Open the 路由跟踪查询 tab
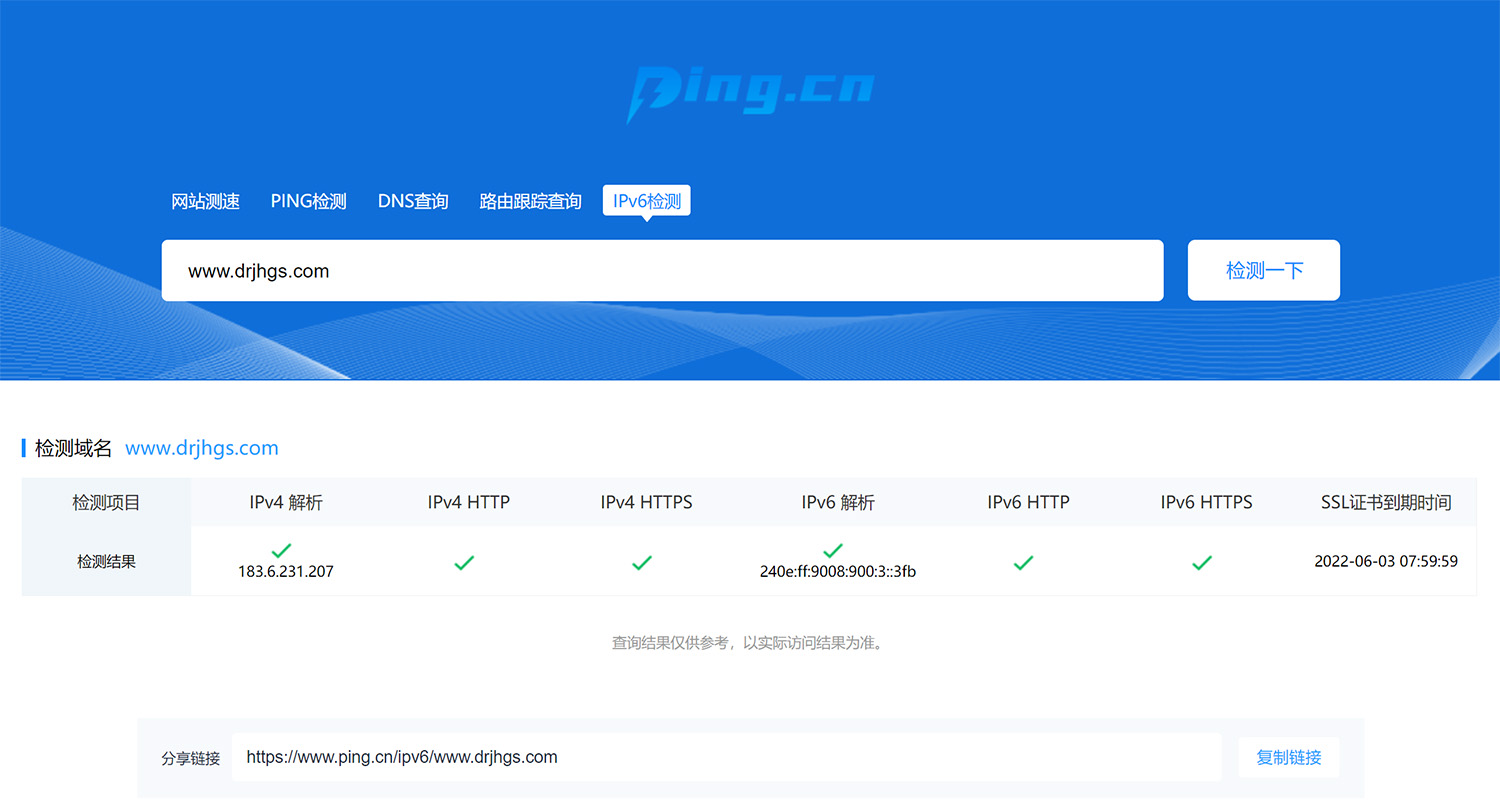This screenshot has height=807, width=1500. (x=531, y=201)
